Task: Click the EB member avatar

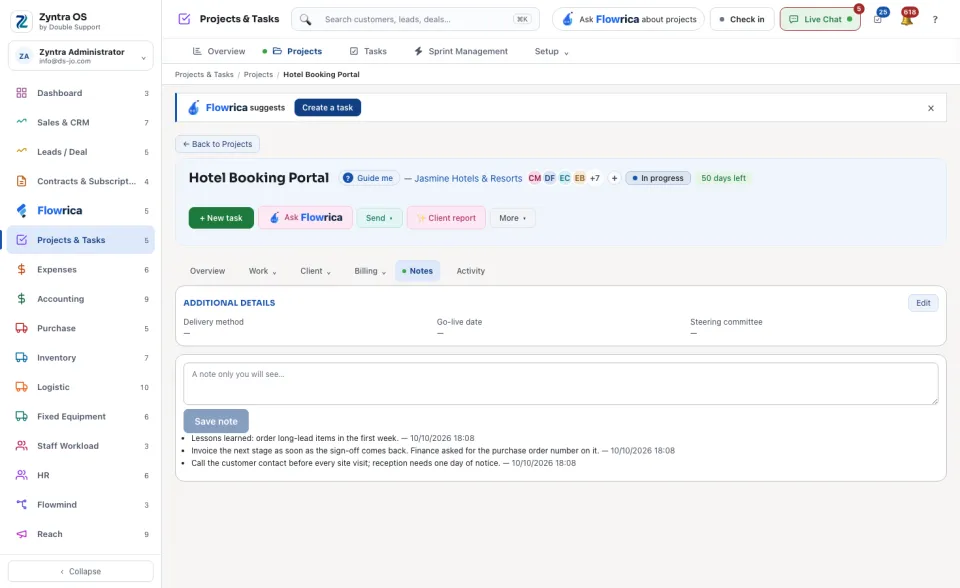Action: pos(580,178)
